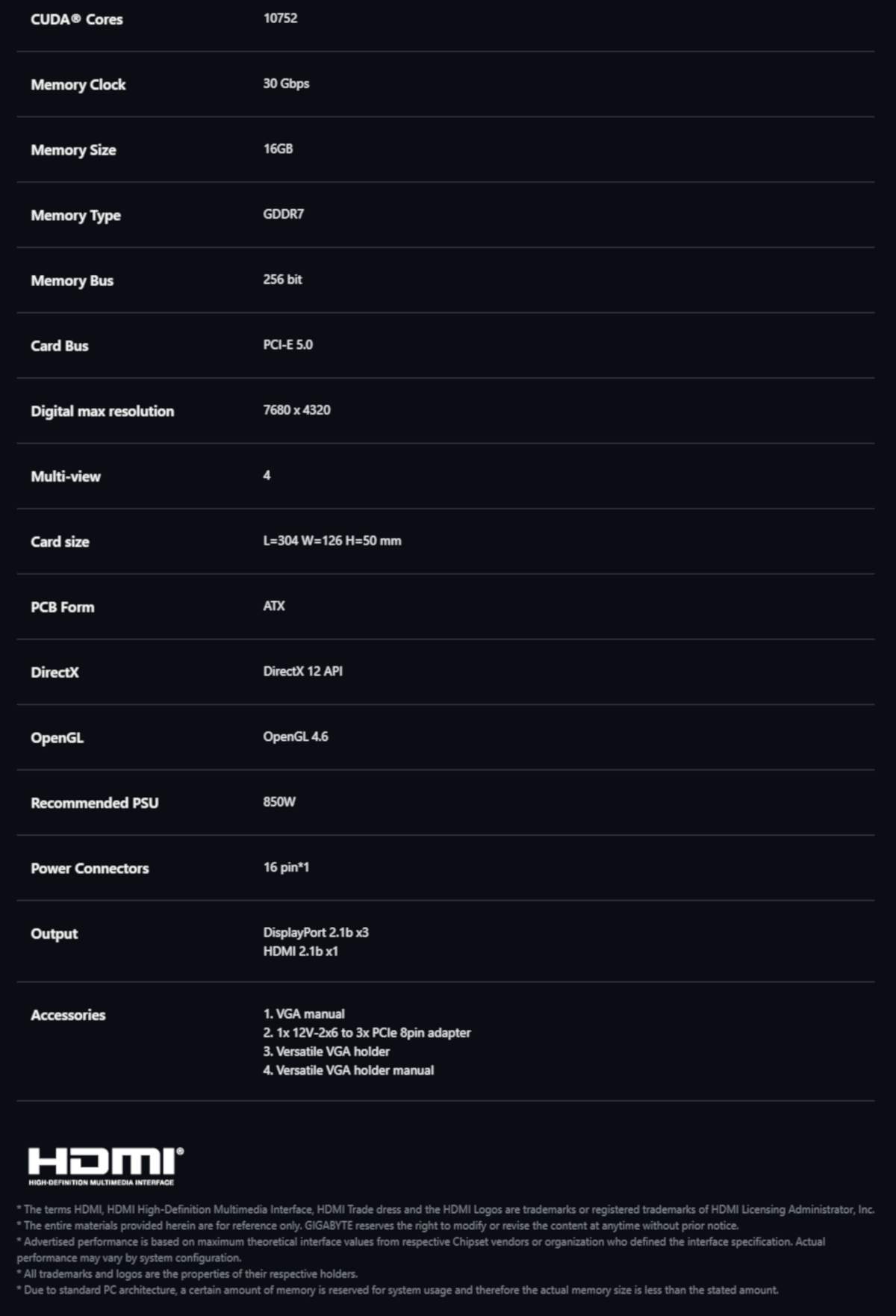Viewport: 896px width, 1316px height.
Task: Click the Memory Clock label
Action: click(x=78, y=84)
